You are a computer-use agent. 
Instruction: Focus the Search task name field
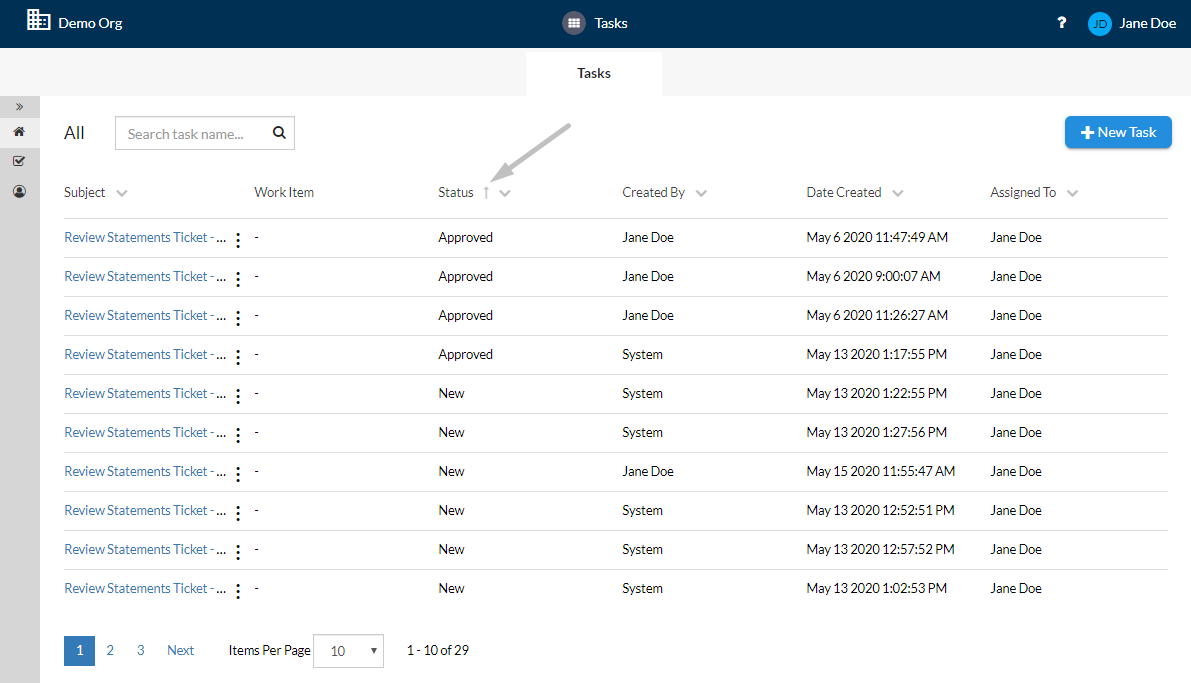204,133
